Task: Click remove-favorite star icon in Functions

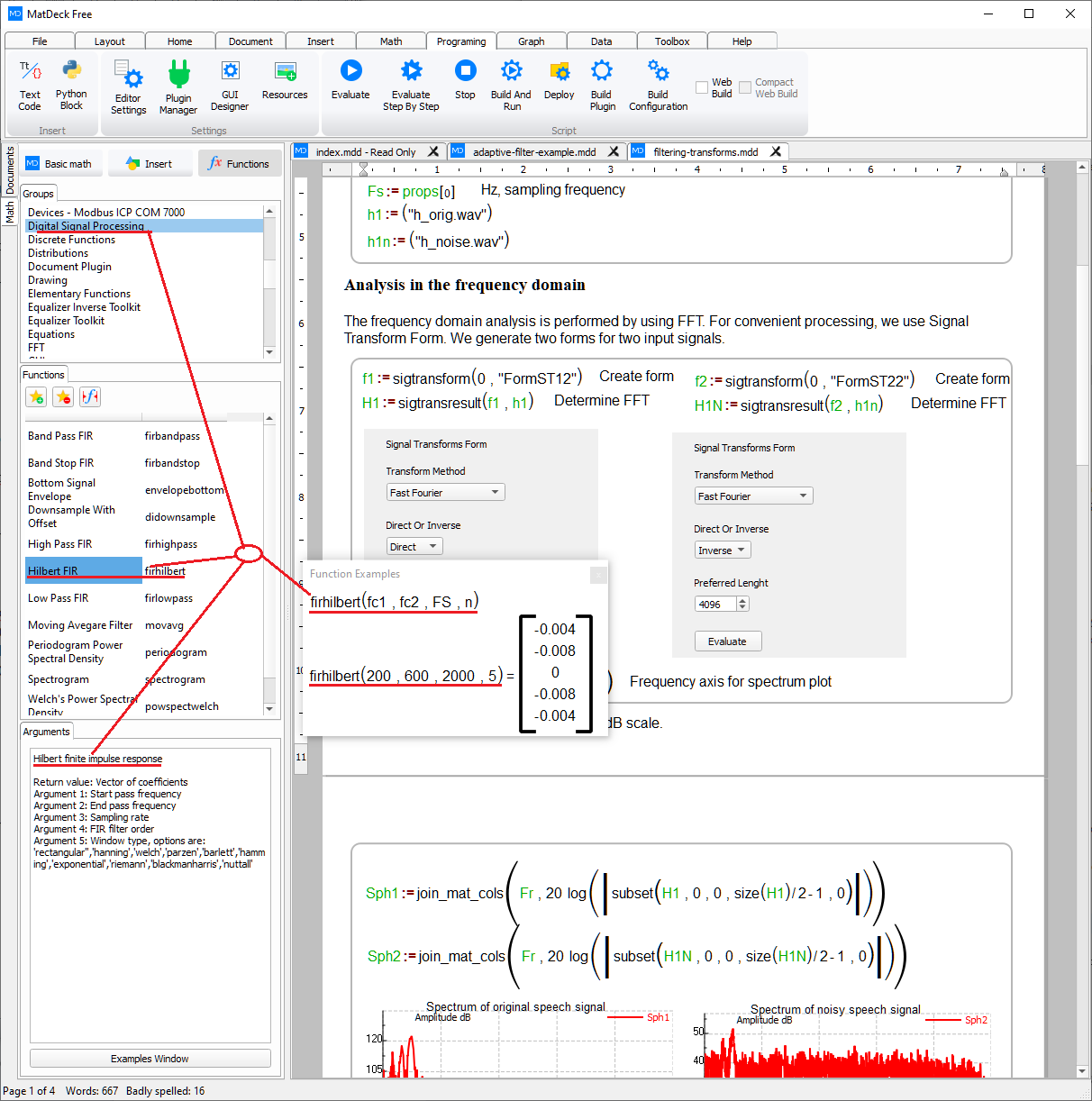Action: pyautogui.click(x=63, y=396)
